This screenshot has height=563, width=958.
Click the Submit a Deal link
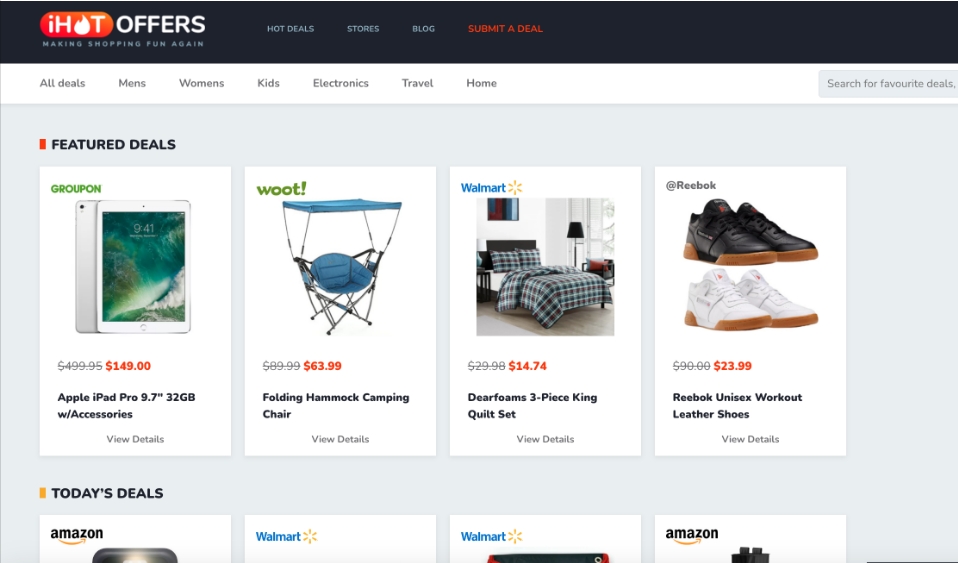[505, 29]
